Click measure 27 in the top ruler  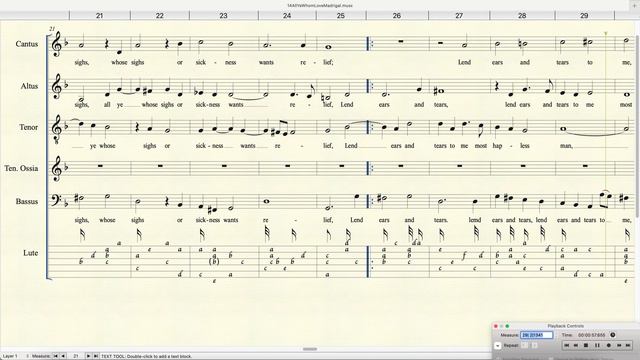(459, 16)
